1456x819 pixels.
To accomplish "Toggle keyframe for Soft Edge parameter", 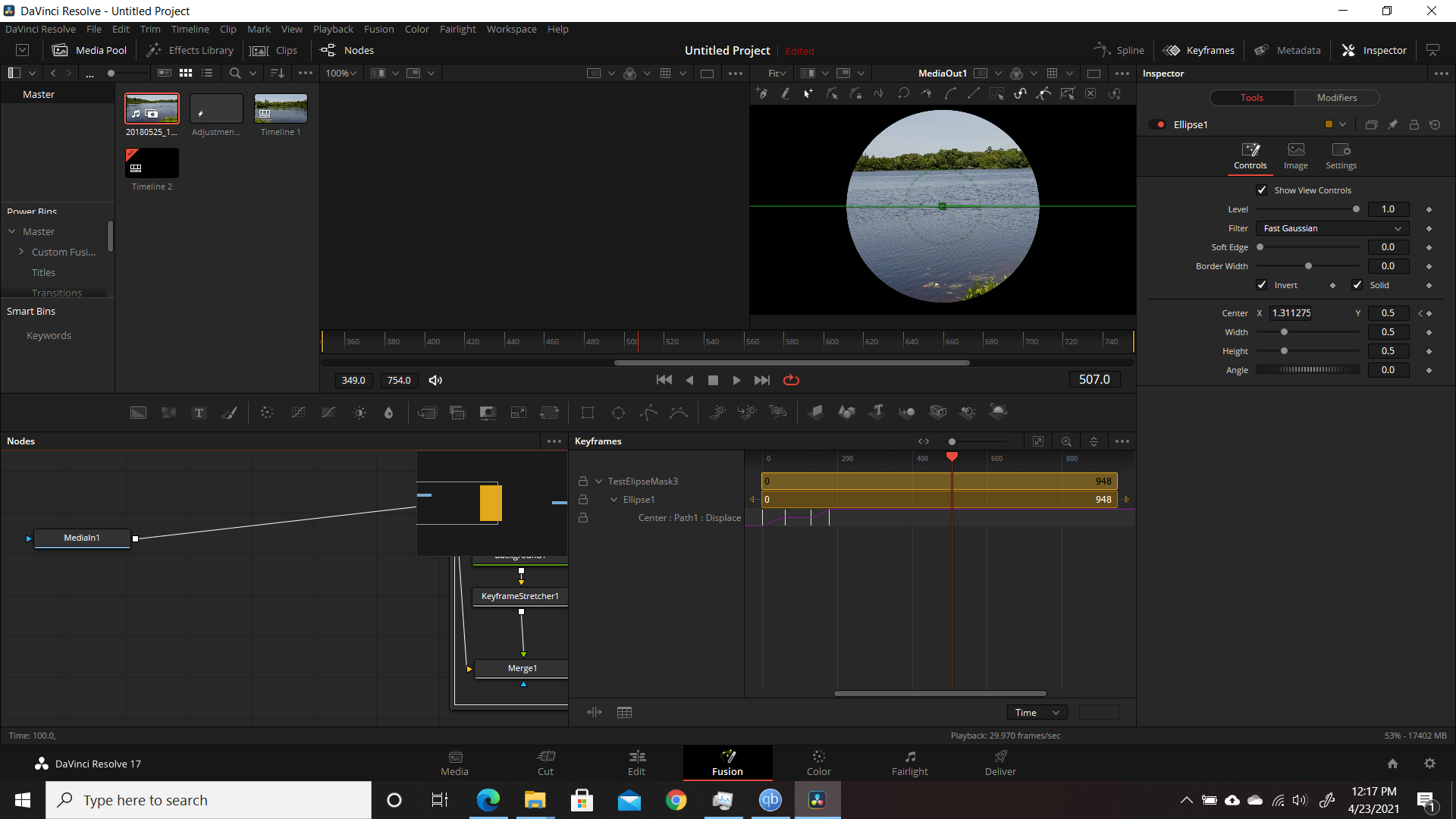I will coord(1429,247).
